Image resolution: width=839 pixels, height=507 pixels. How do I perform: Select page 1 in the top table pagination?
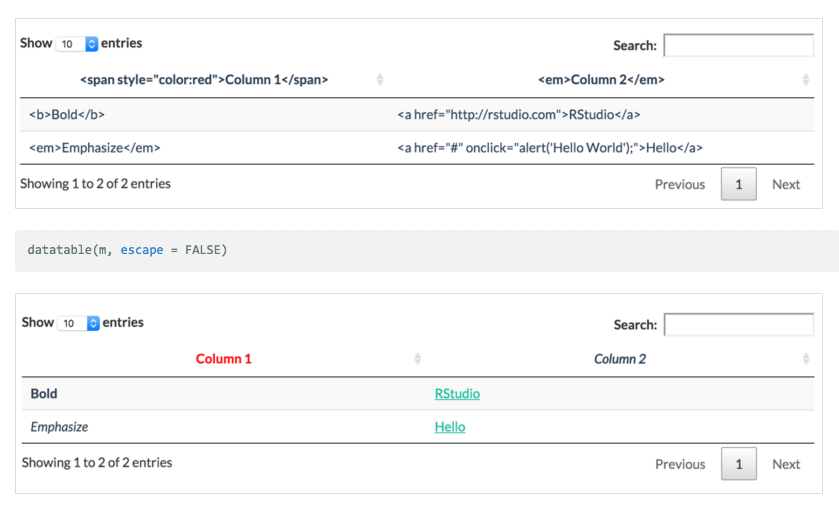(x=738, y=185)
